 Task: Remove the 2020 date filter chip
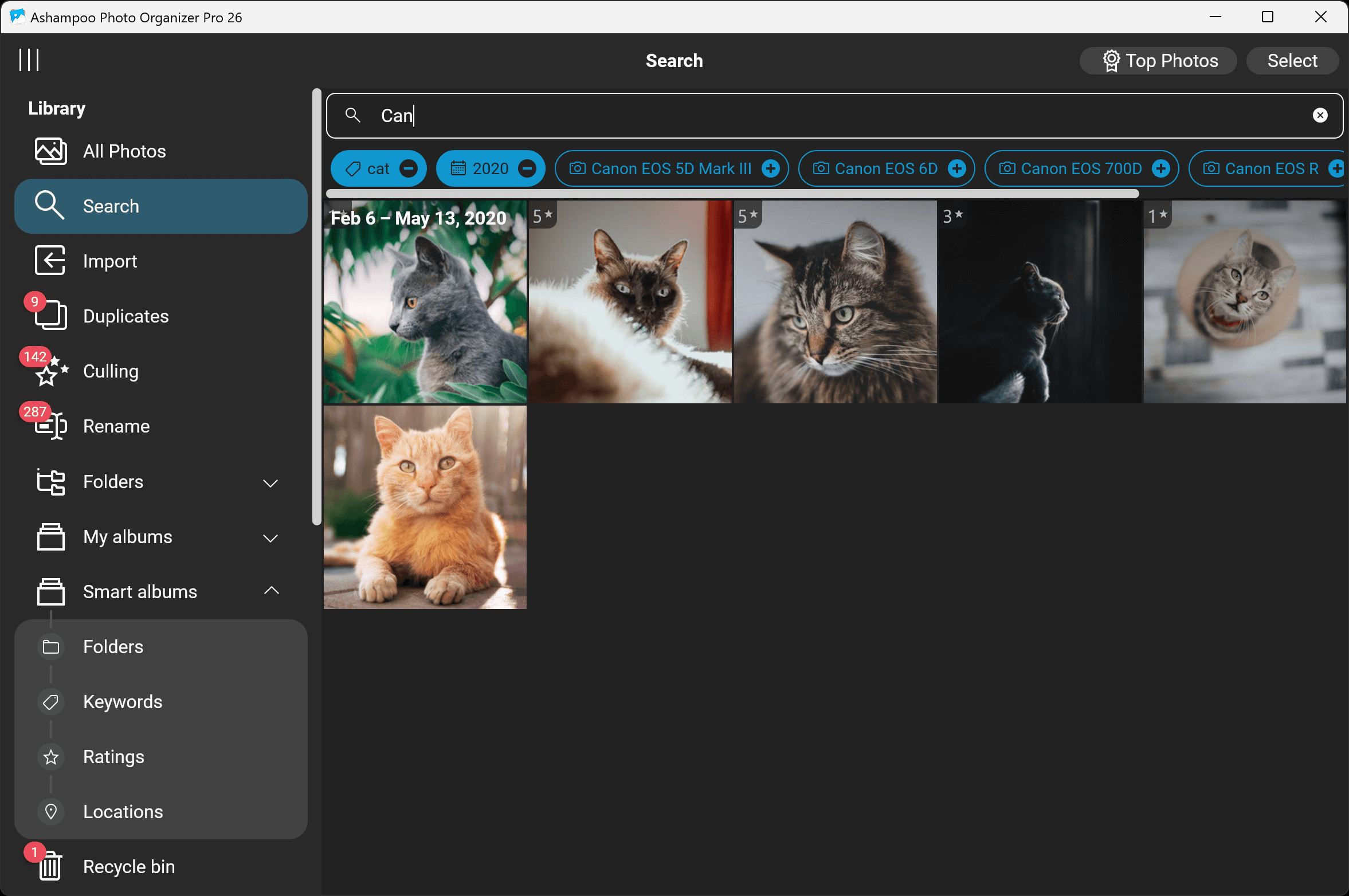tap(527, 168)
